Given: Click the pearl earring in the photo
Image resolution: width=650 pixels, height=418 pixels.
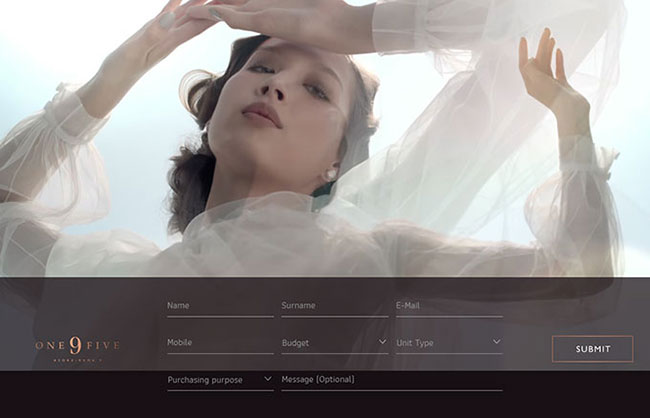Looking at the screenshot, I should pos(331,174).
